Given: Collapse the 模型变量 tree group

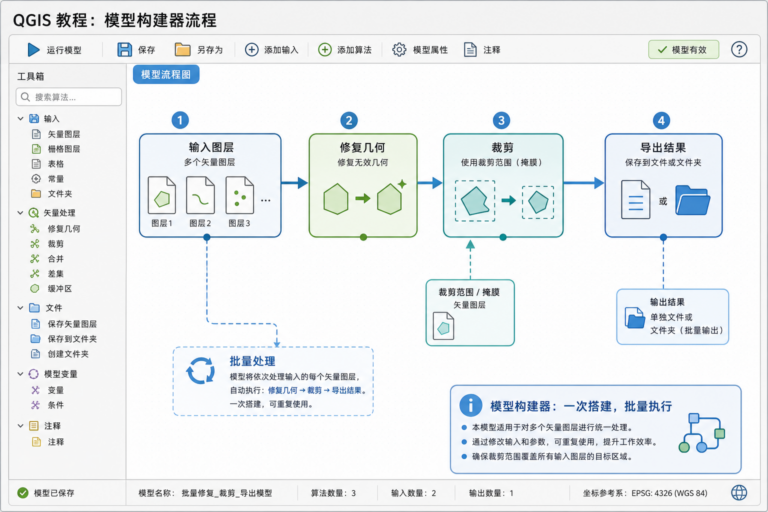Looking at the screenshot, I should [21, 374].
